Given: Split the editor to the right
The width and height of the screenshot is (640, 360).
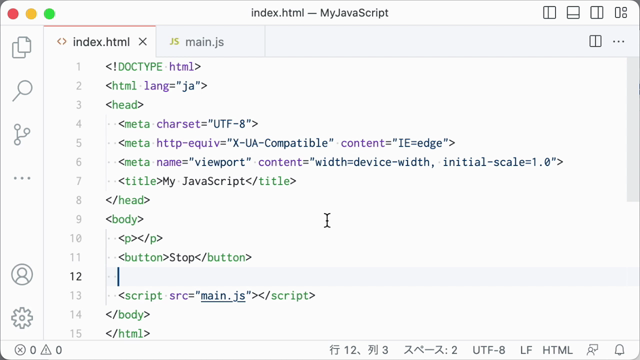Looking at the screenshot, I should coord(596,41).
